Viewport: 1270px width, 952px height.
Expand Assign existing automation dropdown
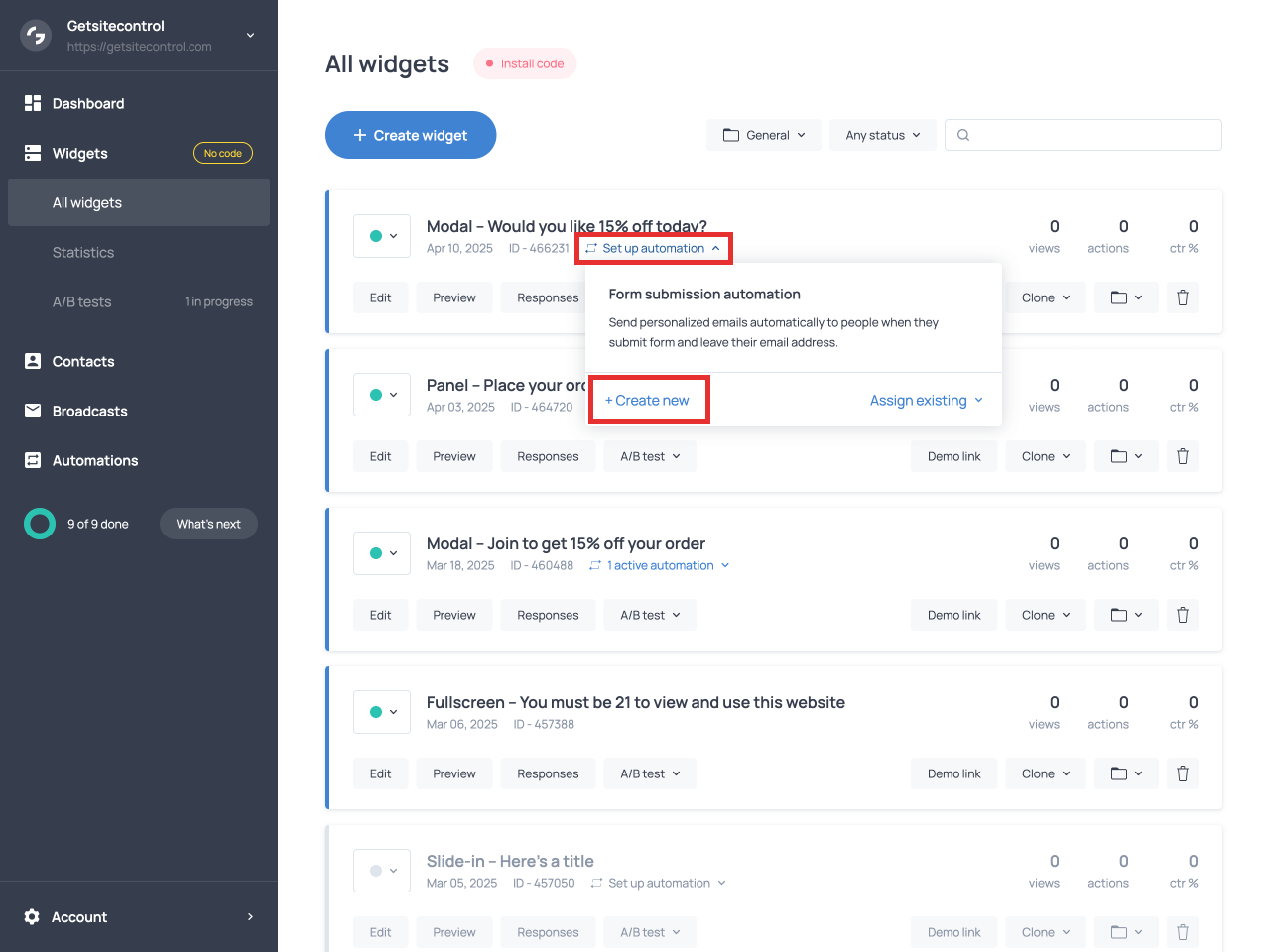(x=926, y=400)
